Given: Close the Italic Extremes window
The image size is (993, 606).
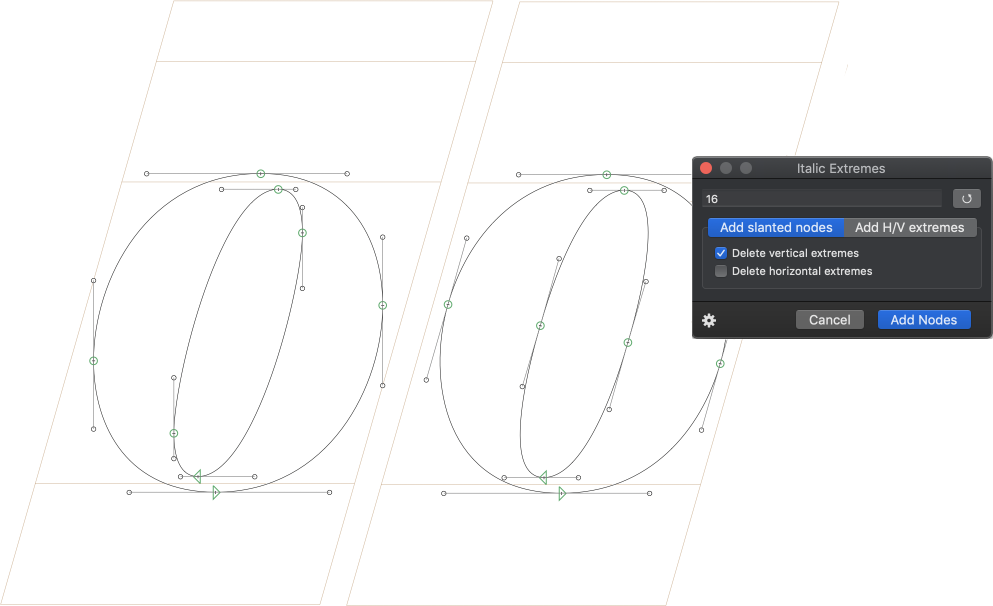Looking at the screenshot, I should [705, 168].
